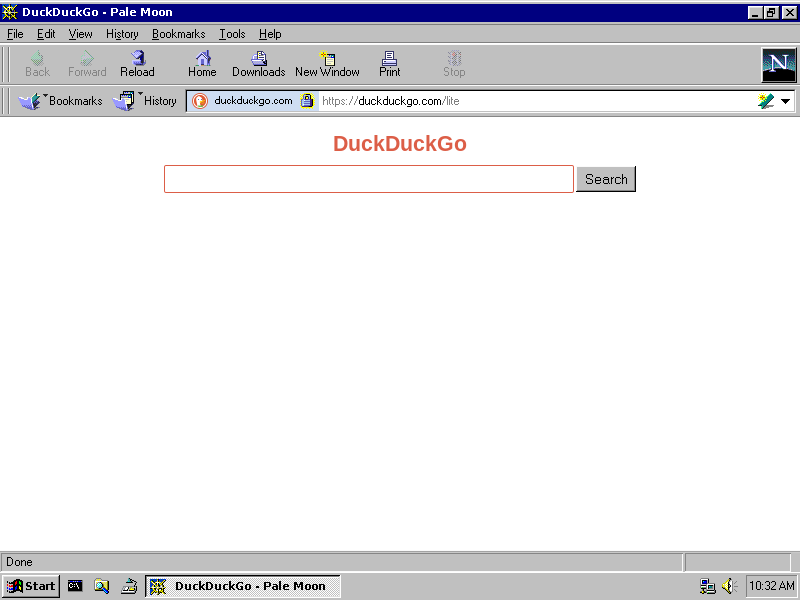Screen dimensions: 800x600
Task: Click the DuckDuckGo heading
Action: [x=399, y=143]
